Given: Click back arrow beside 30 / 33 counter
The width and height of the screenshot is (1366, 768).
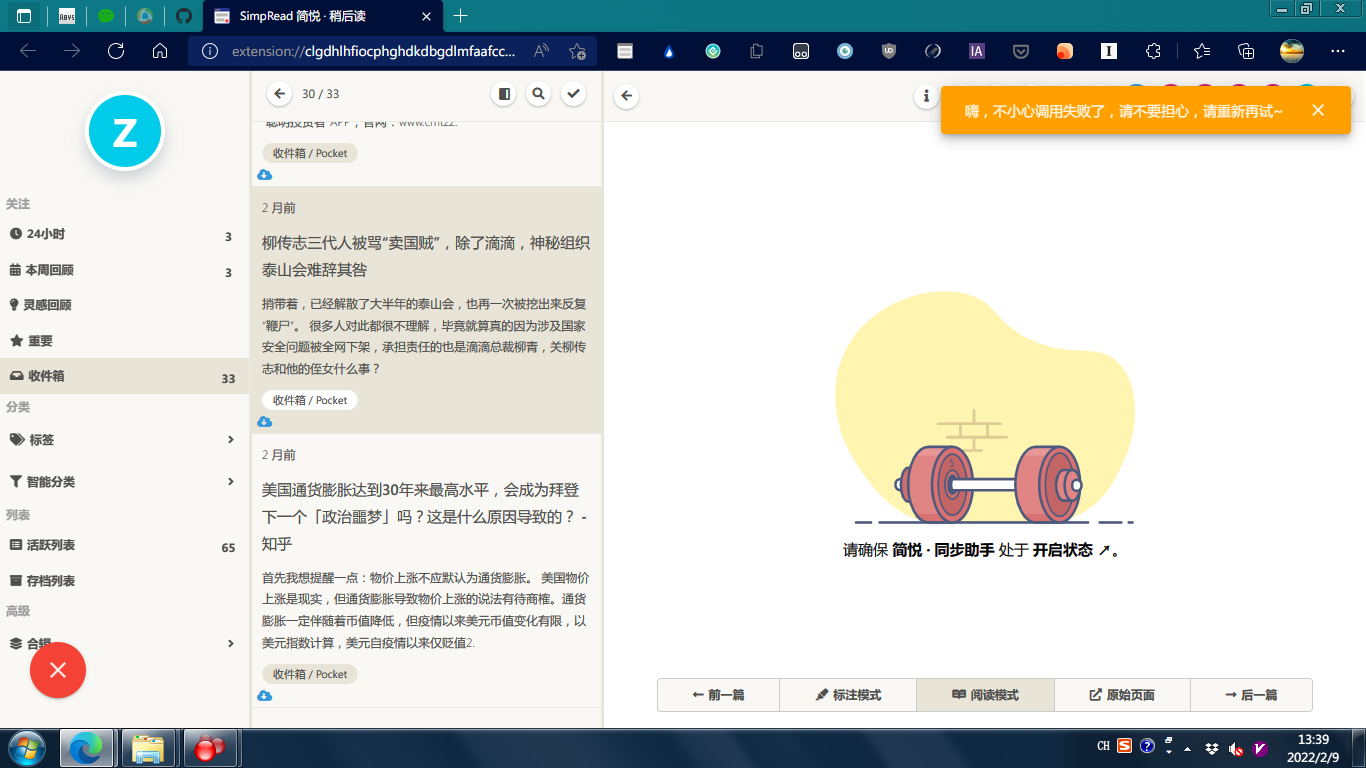Looking at the screenshot, I should (280, 94).
